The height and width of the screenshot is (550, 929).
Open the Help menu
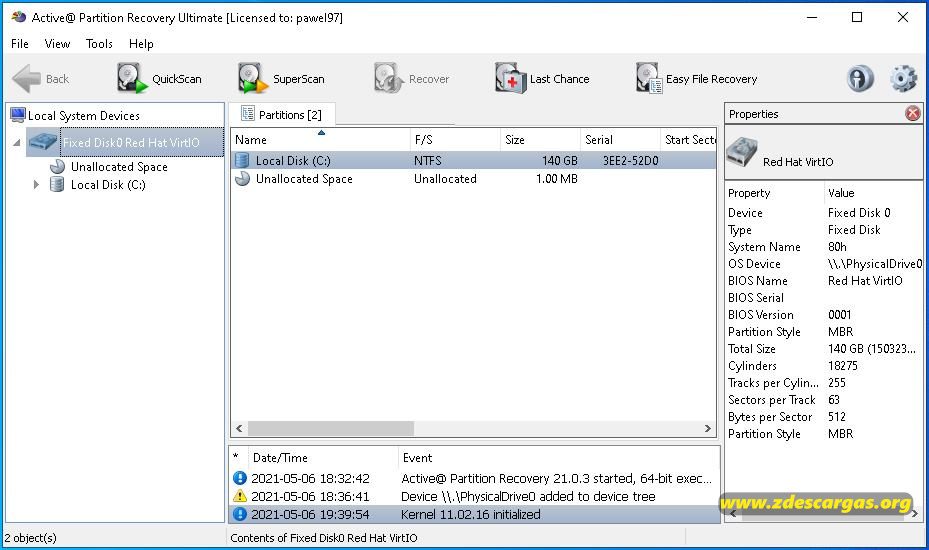(141, 44)
